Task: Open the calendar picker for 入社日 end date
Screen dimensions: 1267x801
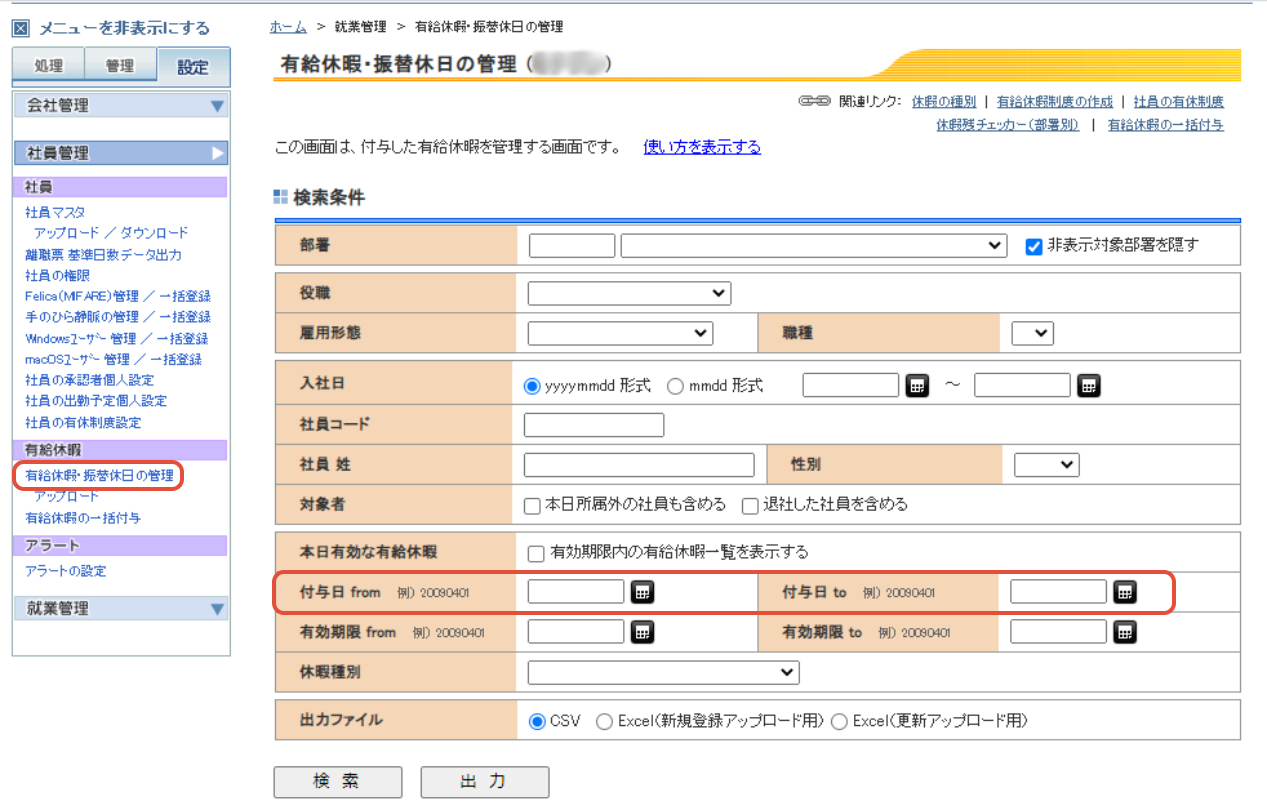Action: pos(1088,385)
